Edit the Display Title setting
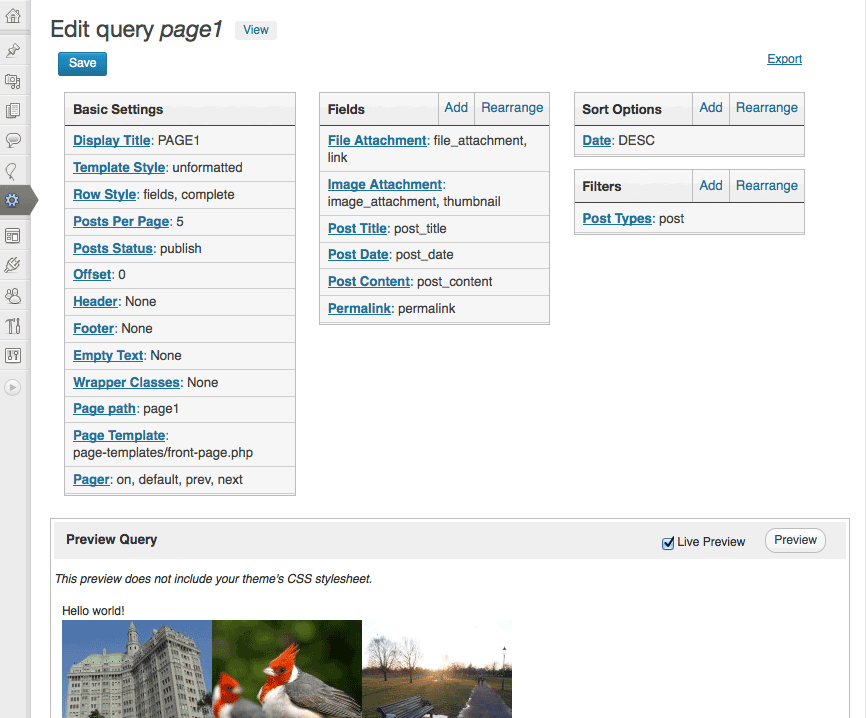Screen dimensions: 866x718 [x=112, y=140]
